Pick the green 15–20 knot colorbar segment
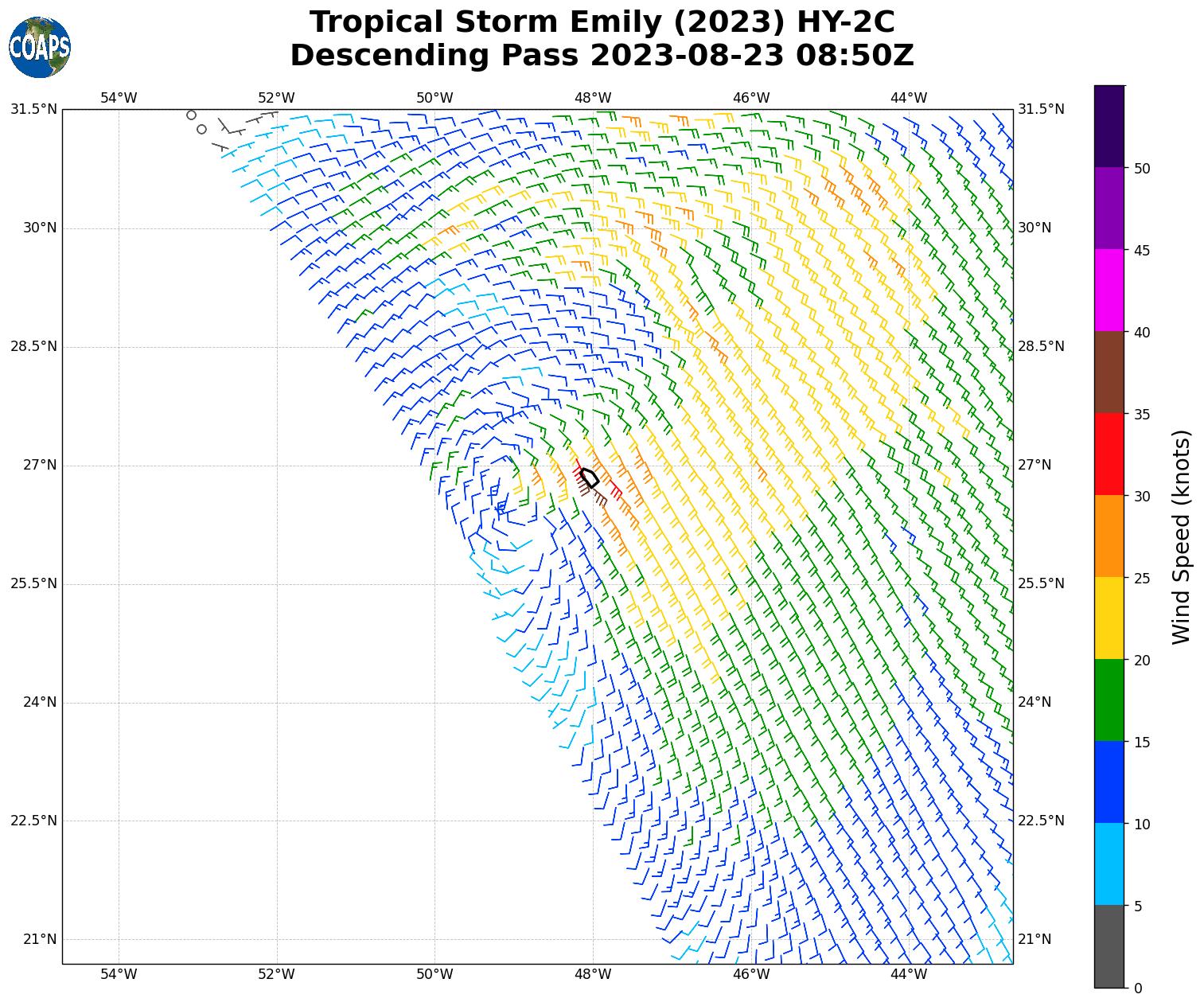The image size is (1204, 1006). [1109, 700]
